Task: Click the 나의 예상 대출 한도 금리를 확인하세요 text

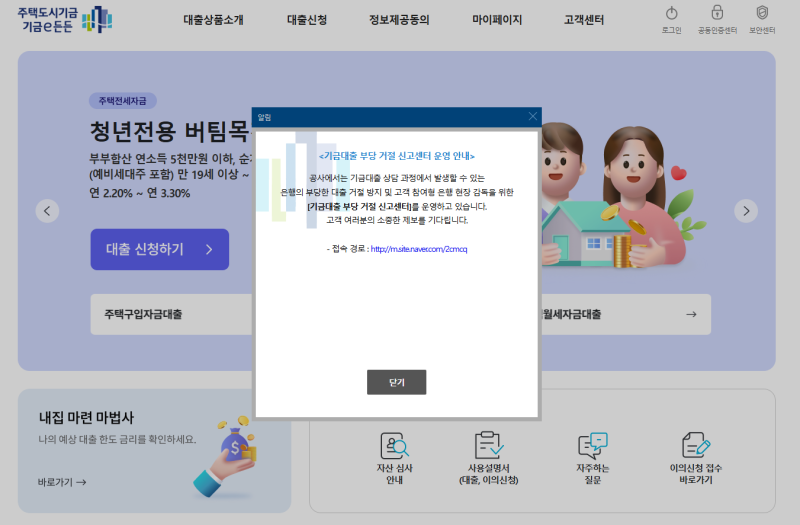Action: [x=117, y=439]
